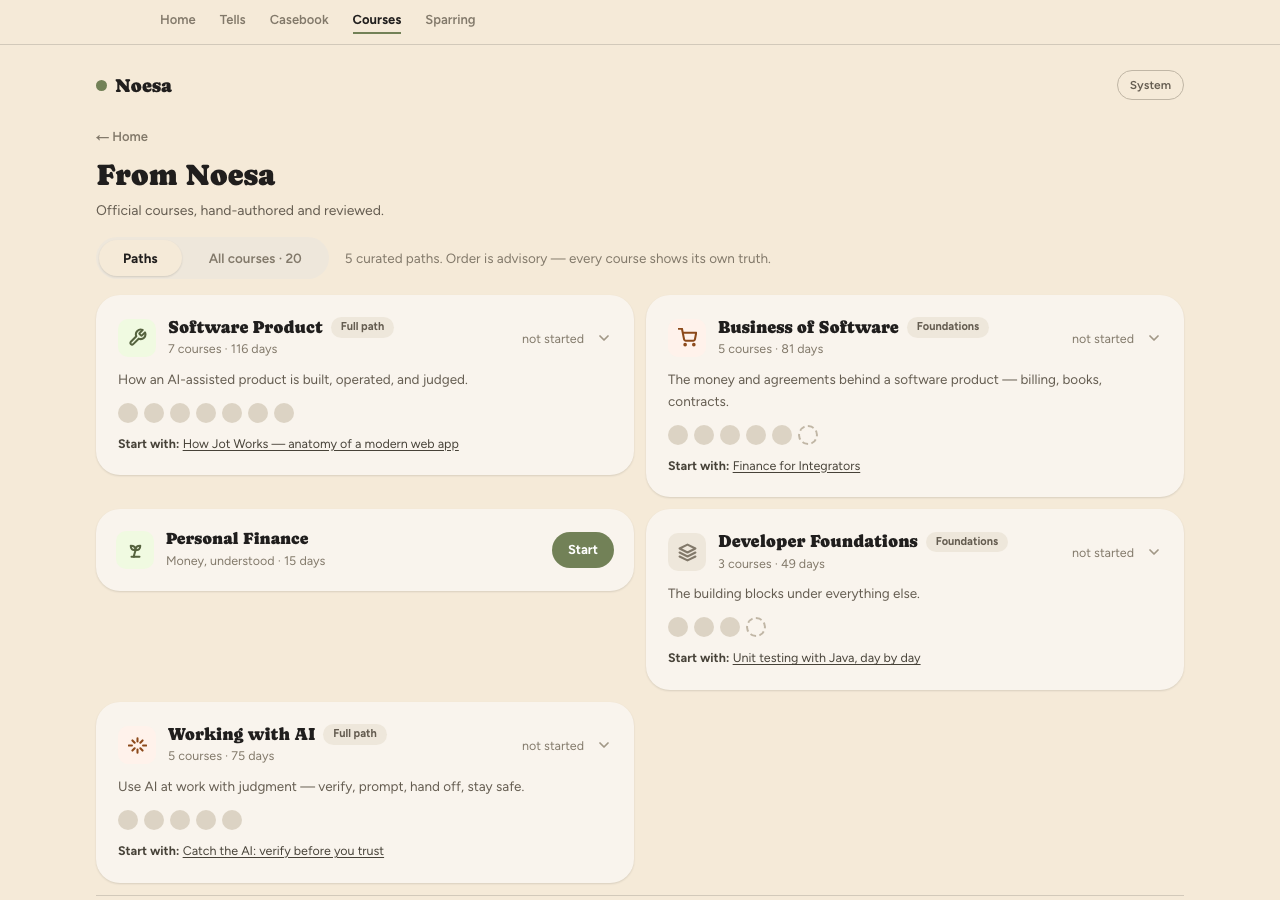Switch to the Paths view
Screen dimensions: 1280x900
point(140,258)
